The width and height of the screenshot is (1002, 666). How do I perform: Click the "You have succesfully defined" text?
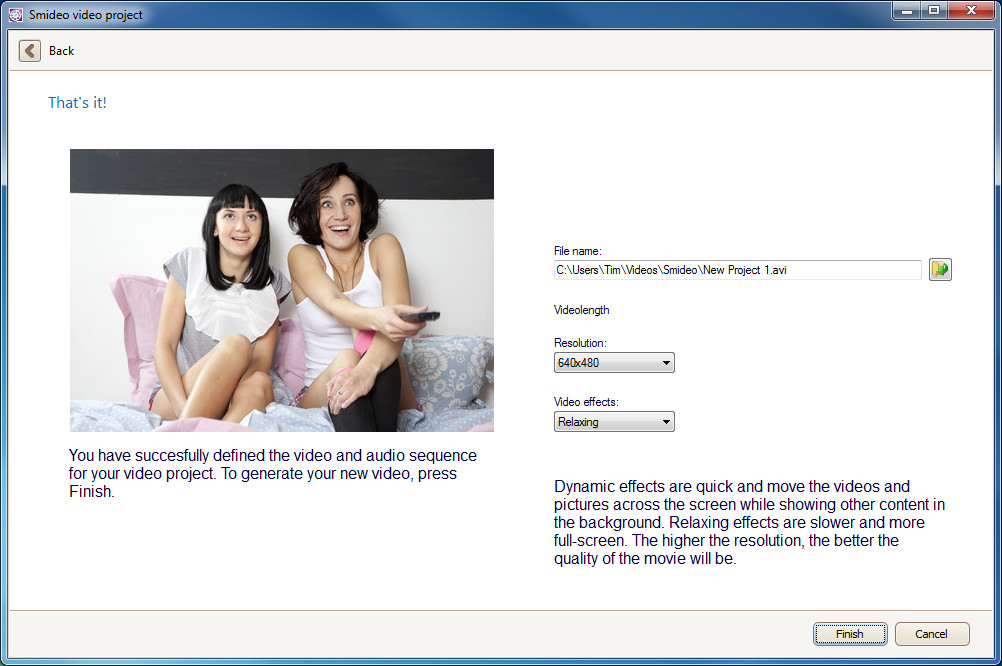(x=273, y=473)
